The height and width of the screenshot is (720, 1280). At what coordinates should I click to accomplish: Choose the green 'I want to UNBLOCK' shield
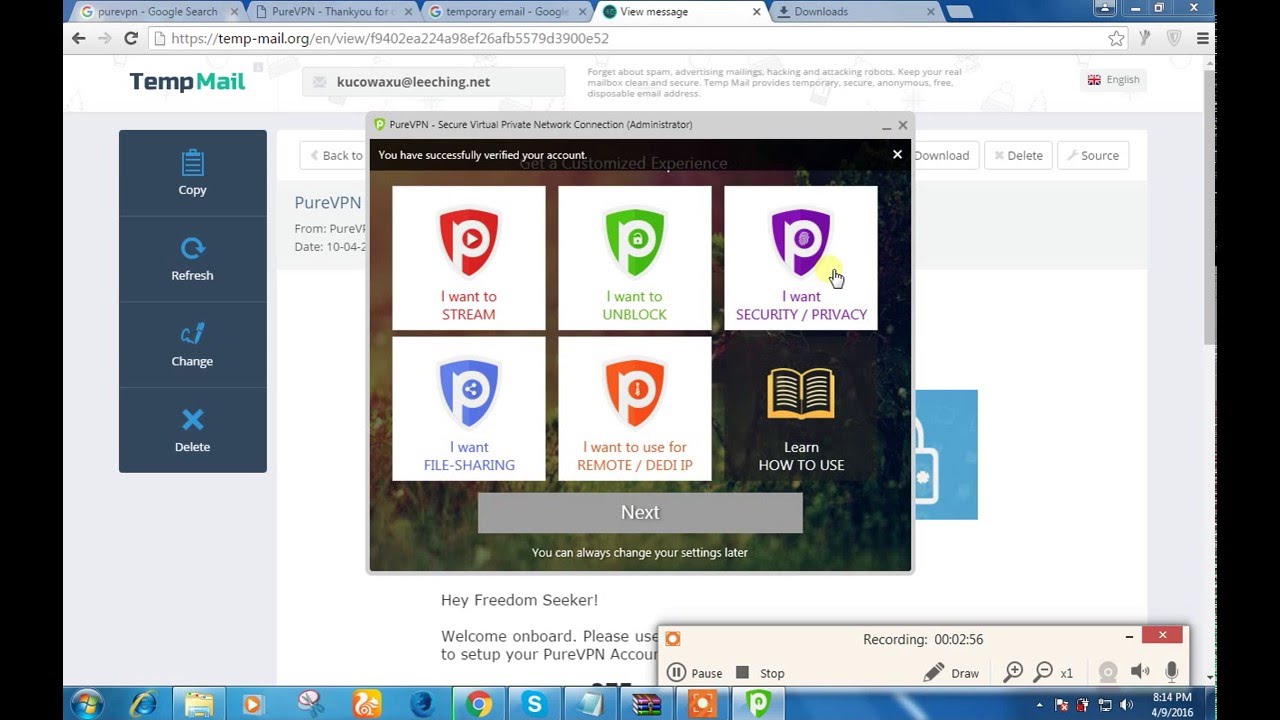634,257
